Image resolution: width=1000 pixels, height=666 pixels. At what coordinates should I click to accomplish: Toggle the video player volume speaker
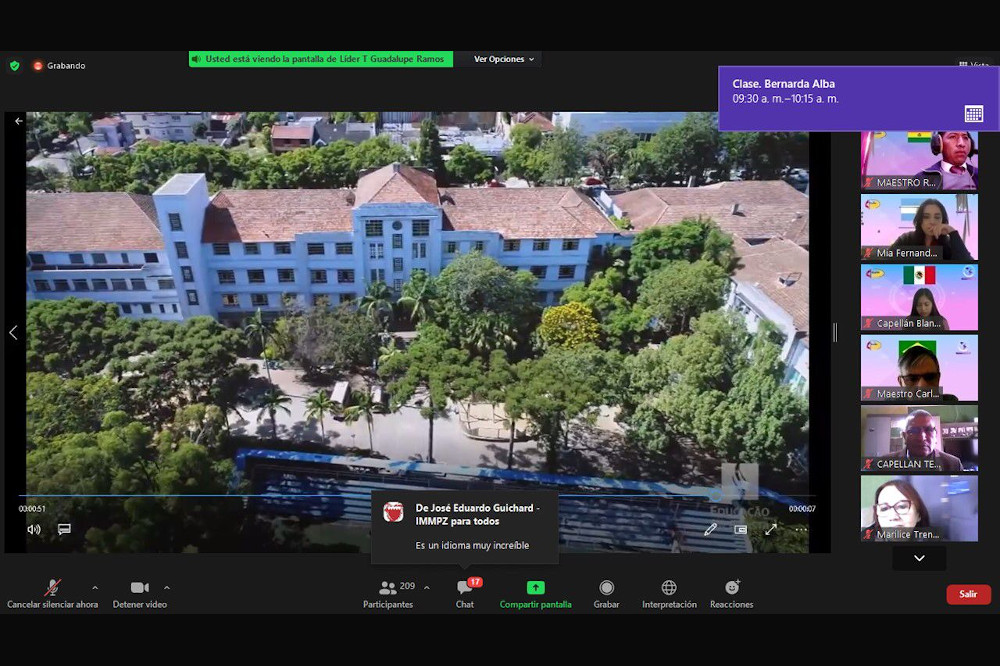pos(34,529)
